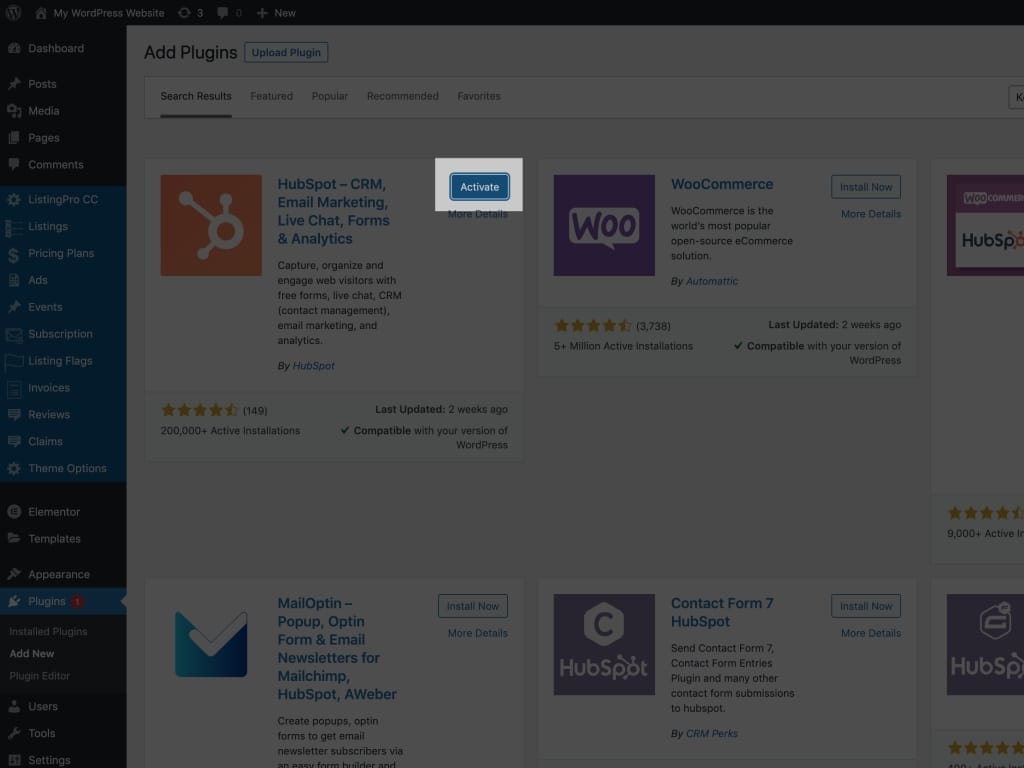This screenshot has height=768, width=1024.
Task: Click the Elementor logo icon
Action: (14, 512)
